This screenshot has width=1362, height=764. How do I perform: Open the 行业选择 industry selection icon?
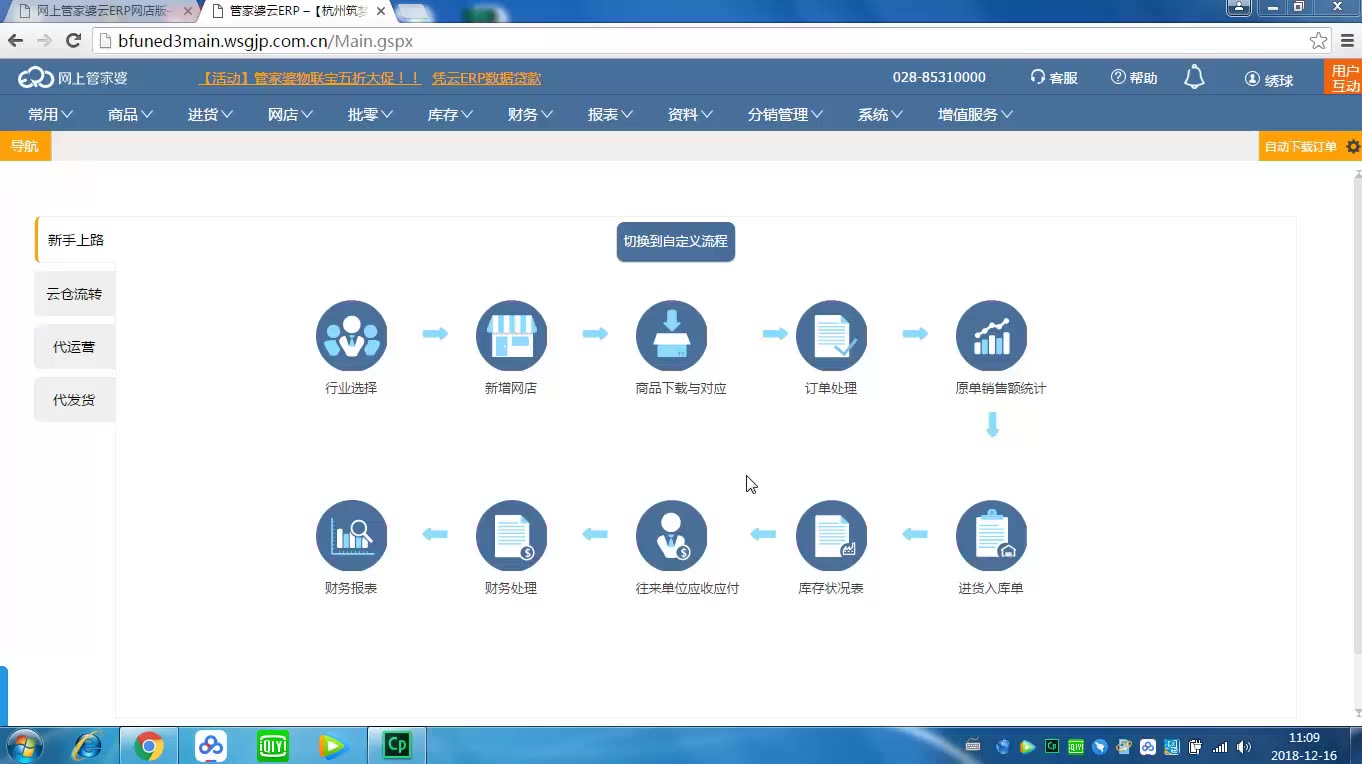pos(351,336)
